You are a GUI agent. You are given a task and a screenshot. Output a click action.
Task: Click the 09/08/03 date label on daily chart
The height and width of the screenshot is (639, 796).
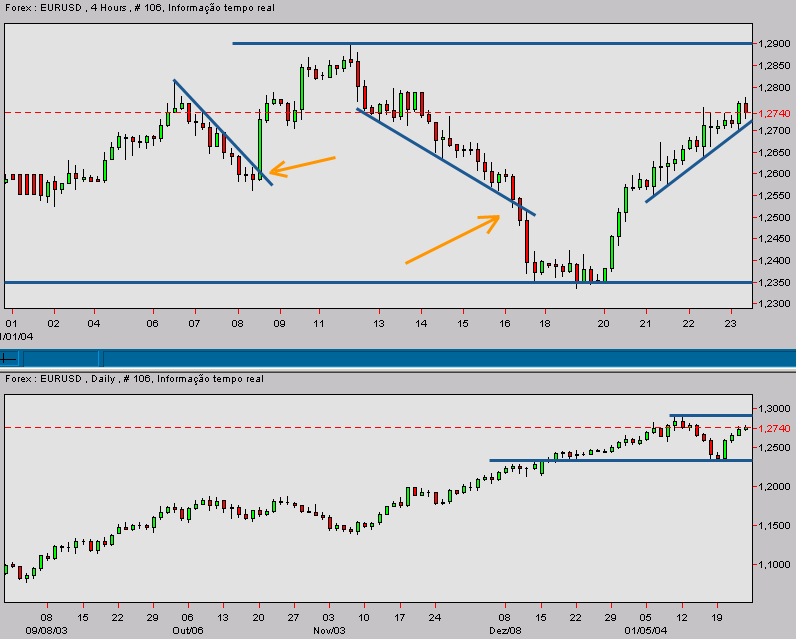[x=47, y=630]
